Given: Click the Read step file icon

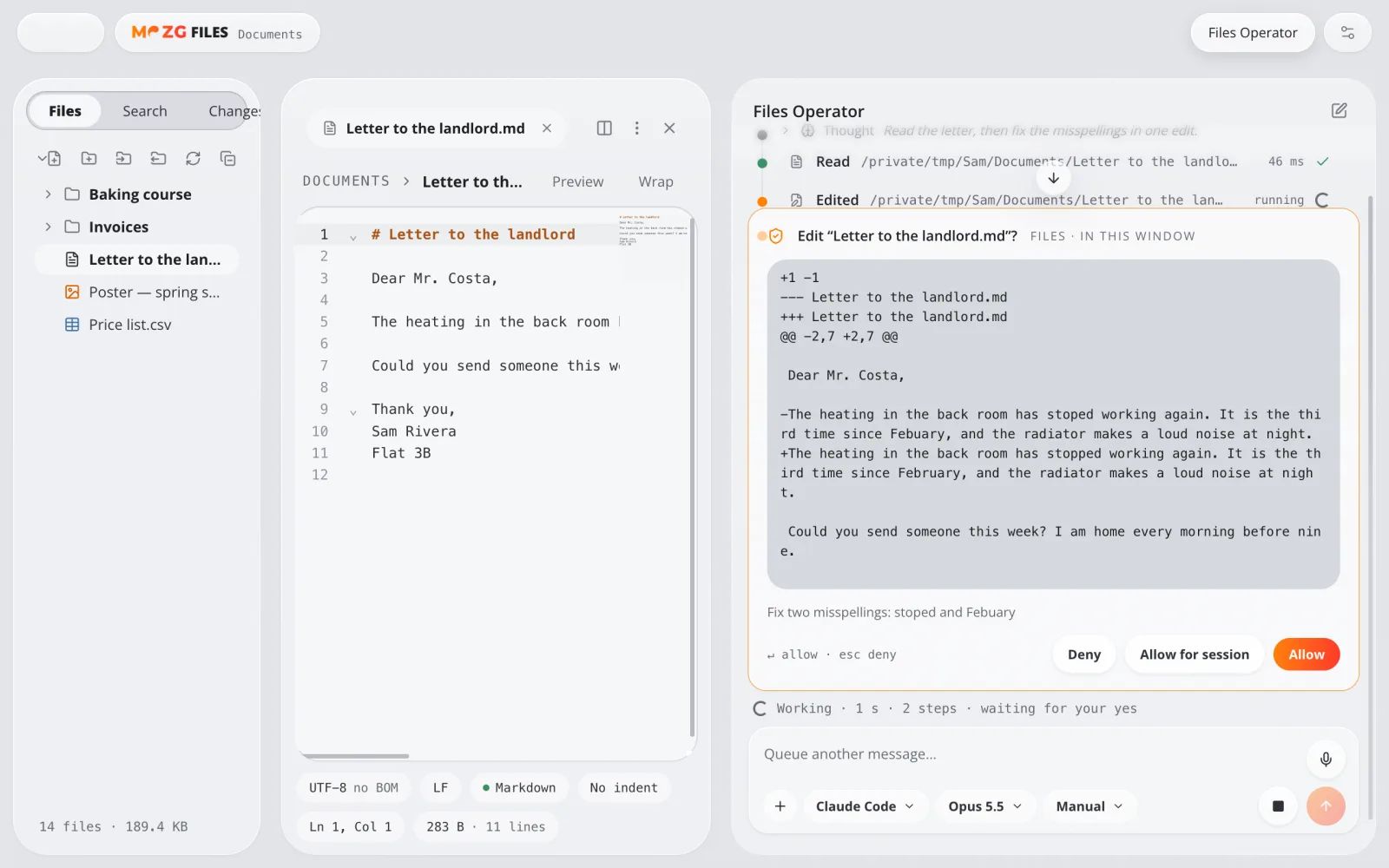Looking at the screenshot, I should point(796,161).
